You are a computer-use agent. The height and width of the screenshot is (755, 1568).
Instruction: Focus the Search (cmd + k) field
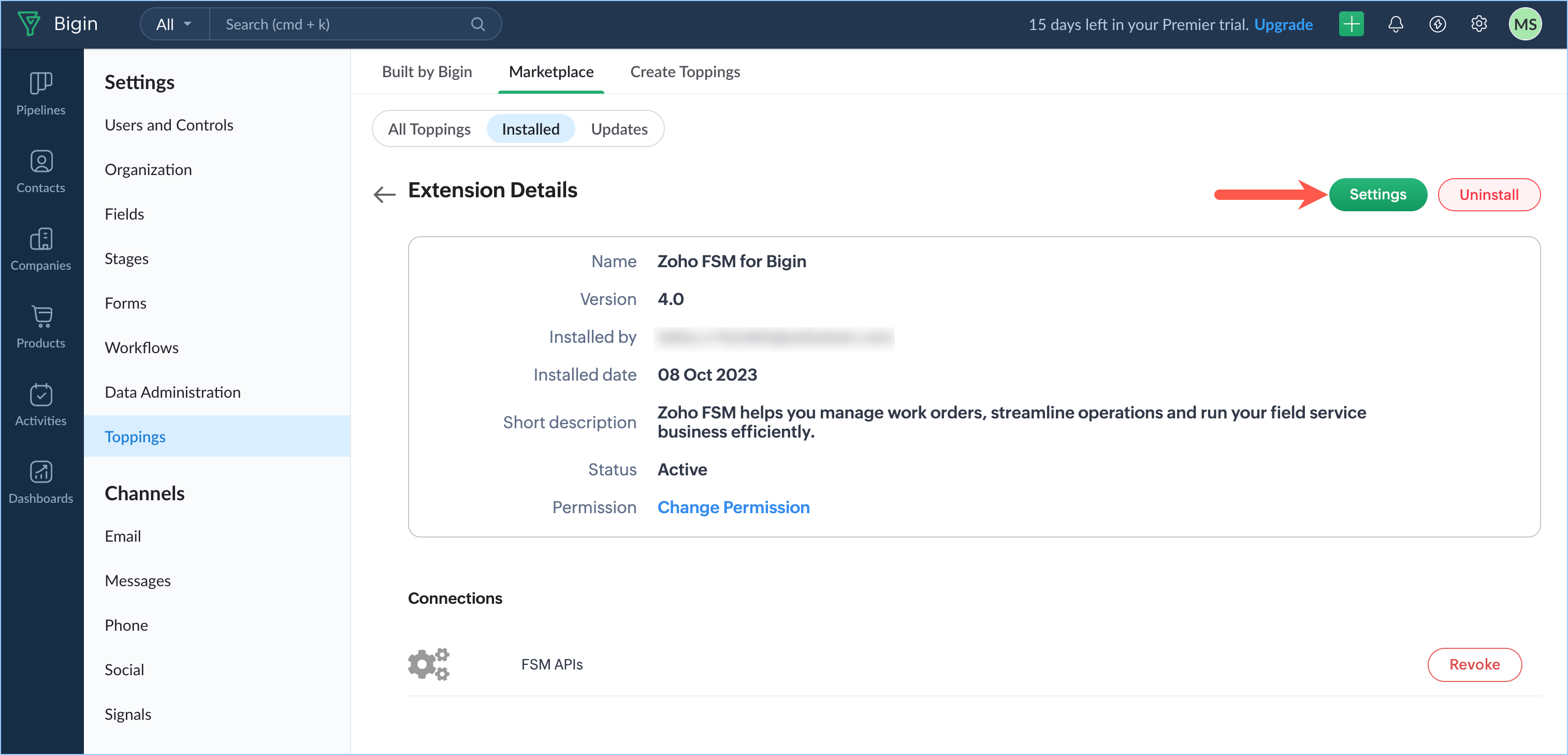click(x=355, y=24)
